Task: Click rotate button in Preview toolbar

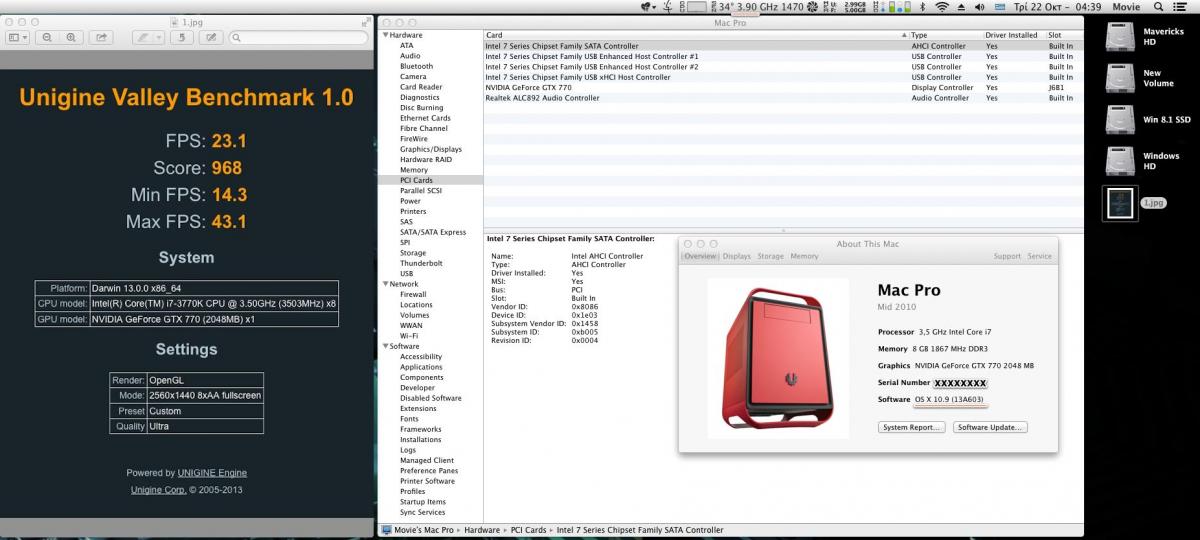Action: (x=183, y=37)
